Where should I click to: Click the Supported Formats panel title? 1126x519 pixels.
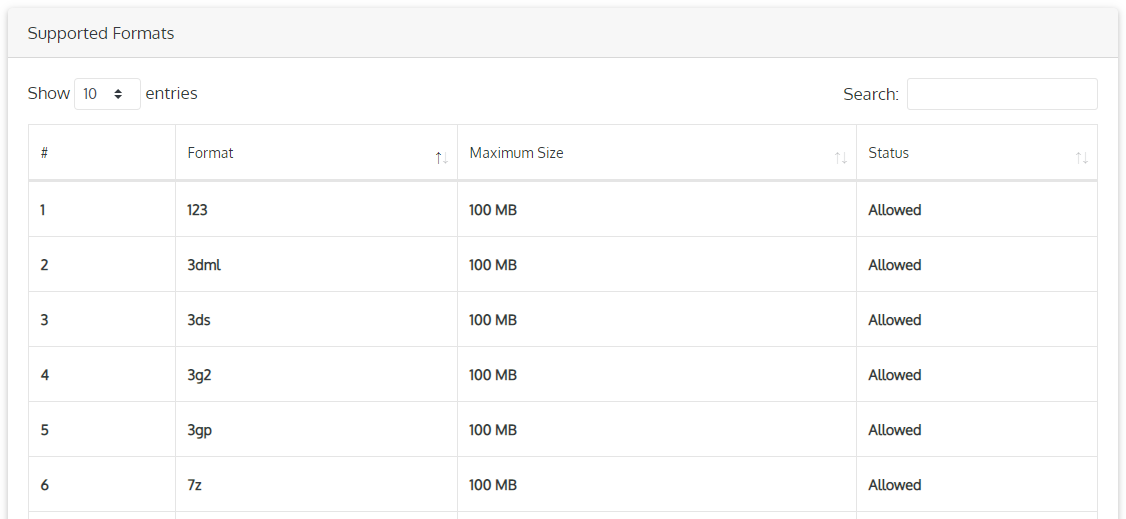pyautogui.click(x=101, y=33)
